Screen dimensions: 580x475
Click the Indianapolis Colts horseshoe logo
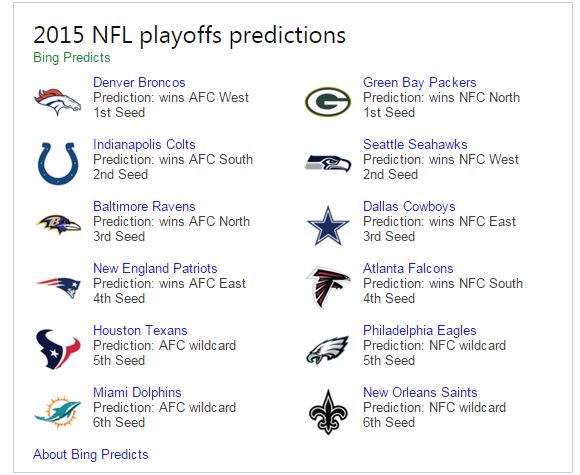coord(58,163)
